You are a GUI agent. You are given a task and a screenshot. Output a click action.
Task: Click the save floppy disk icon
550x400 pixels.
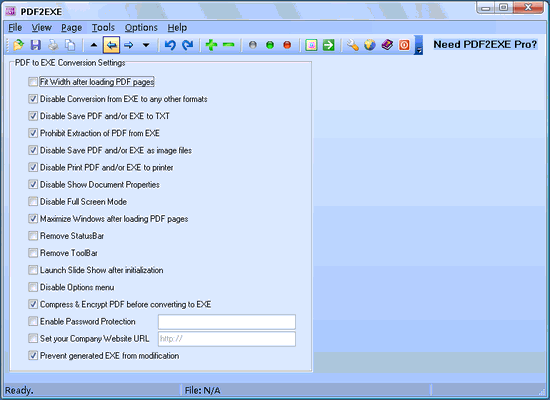click(36, 45)
